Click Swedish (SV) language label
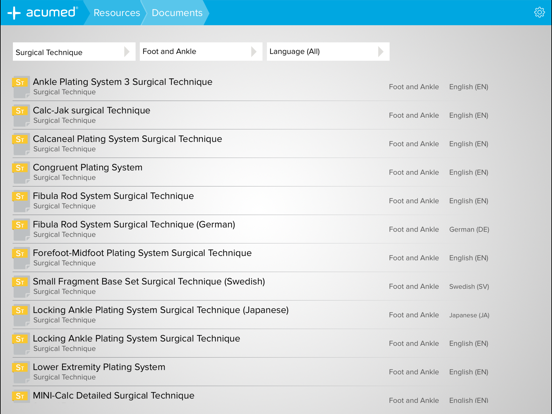 (x=469, y=287)
